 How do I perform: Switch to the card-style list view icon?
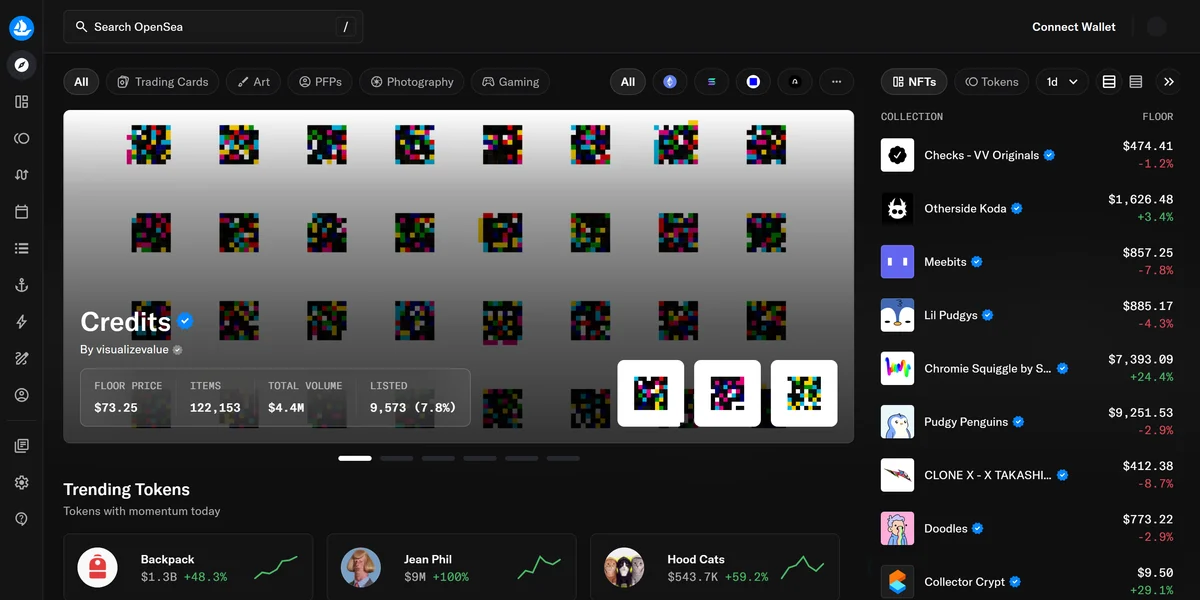1109,82
